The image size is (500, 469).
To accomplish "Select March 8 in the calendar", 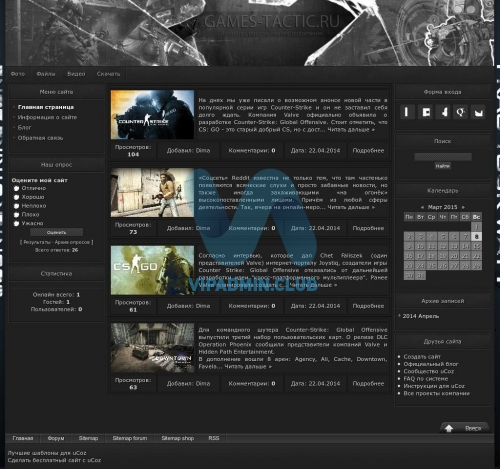I will pyautogui.click(x=476, y=237).
